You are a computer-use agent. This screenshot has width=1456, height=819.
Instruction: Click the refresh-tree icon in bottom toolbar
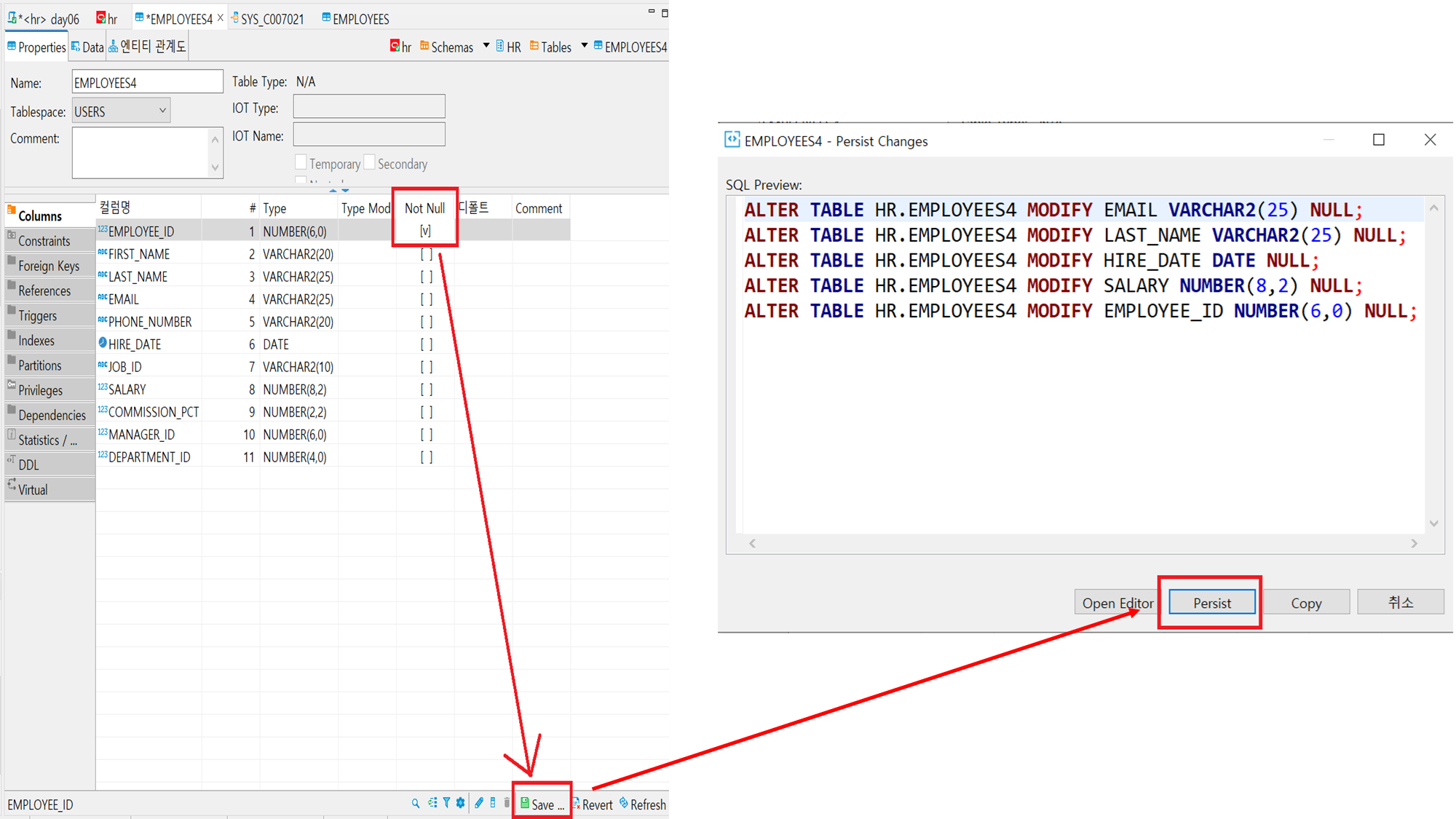tap(432, 803)
